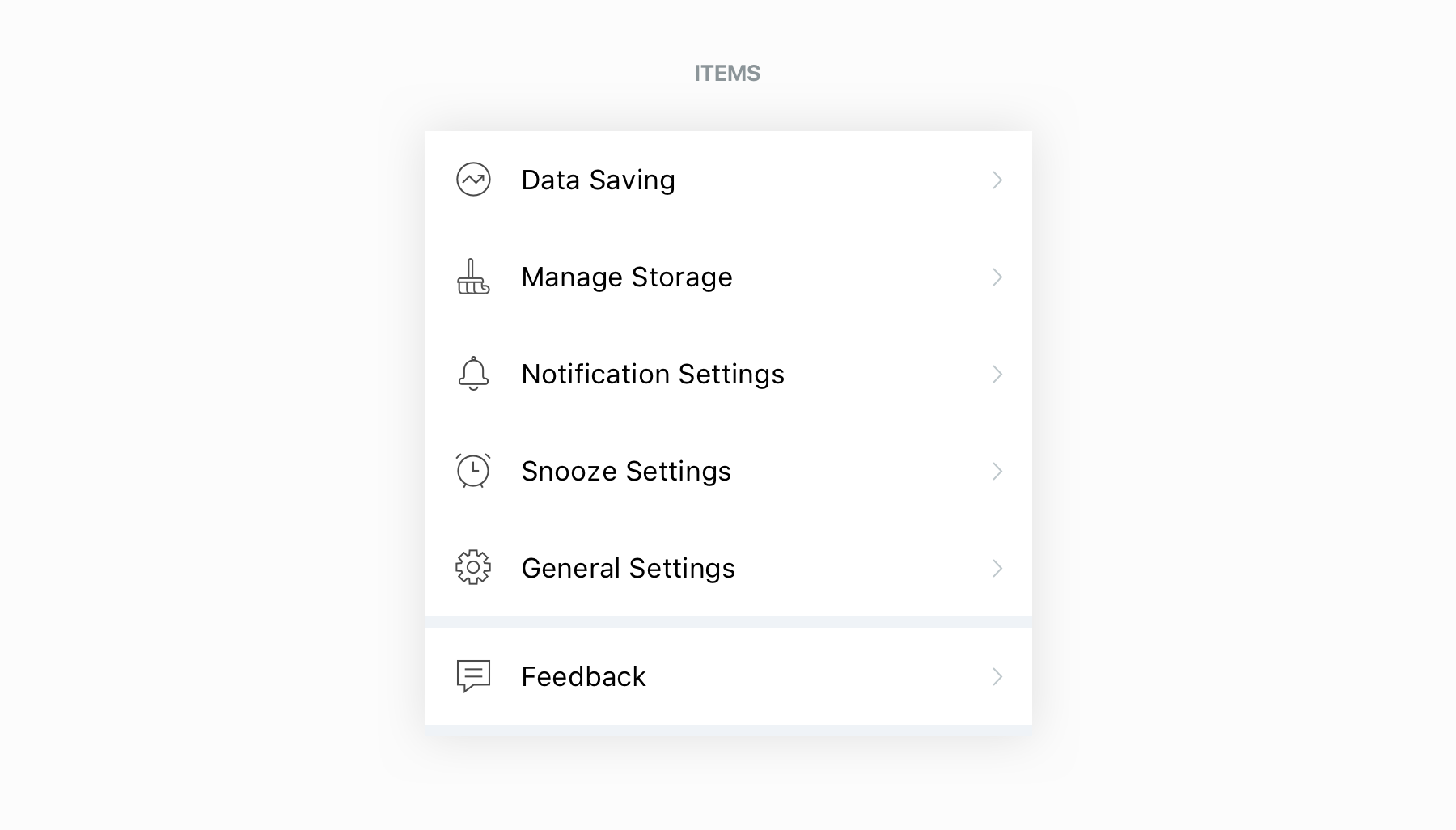Screen dimensions: 1456x830
Task: Tap the Feedback label
Action: (x=583, y=676)
